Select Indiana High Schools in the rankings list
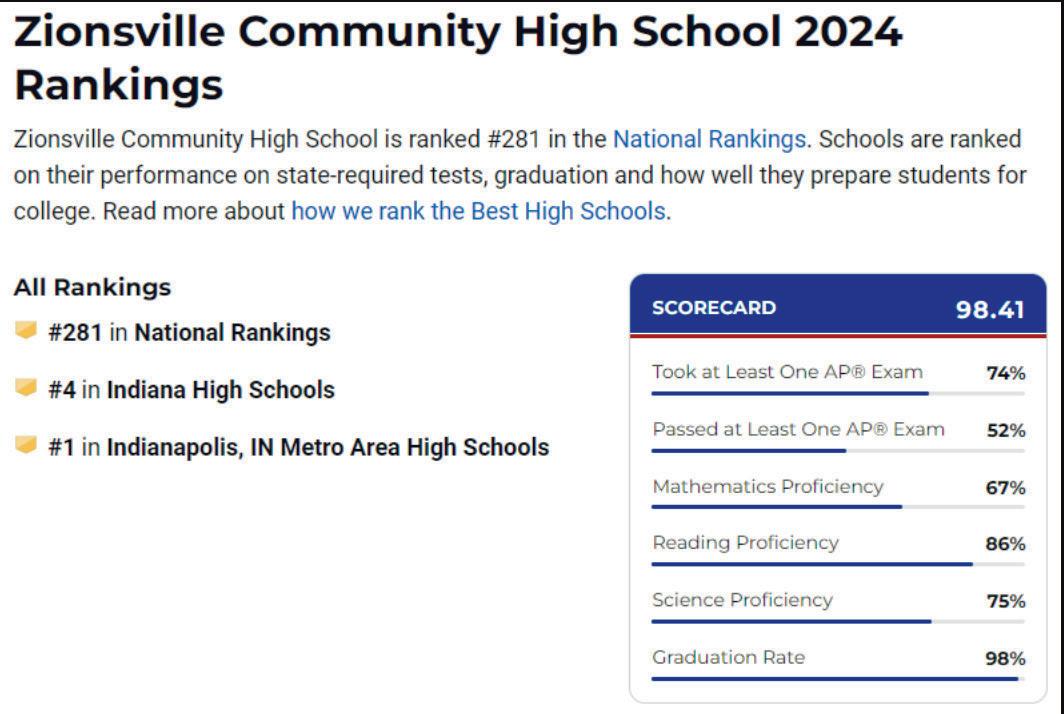 (x=221, y=390)
